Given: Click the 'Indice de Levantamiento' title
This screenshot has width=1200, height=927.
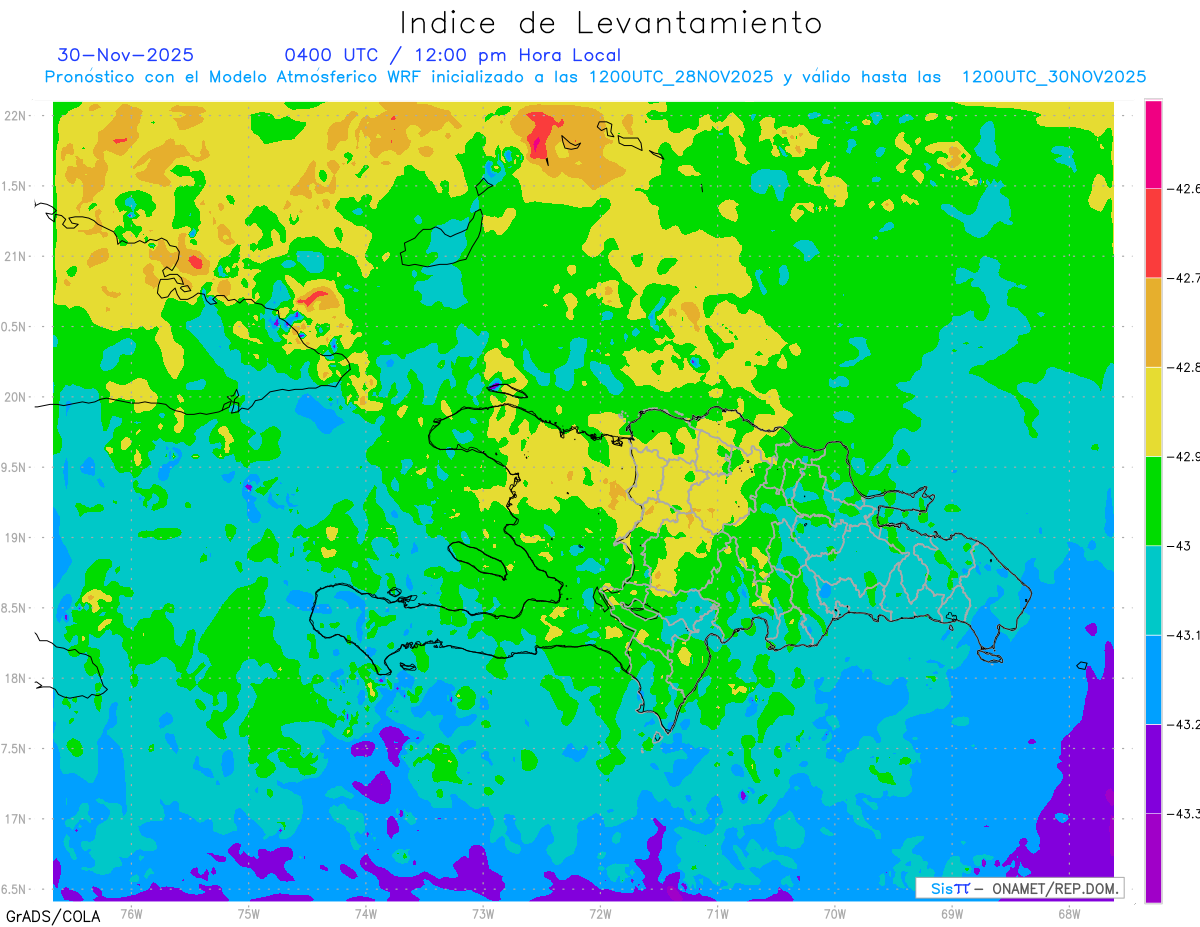Looking at the screenshot, I should click(610, 22).
